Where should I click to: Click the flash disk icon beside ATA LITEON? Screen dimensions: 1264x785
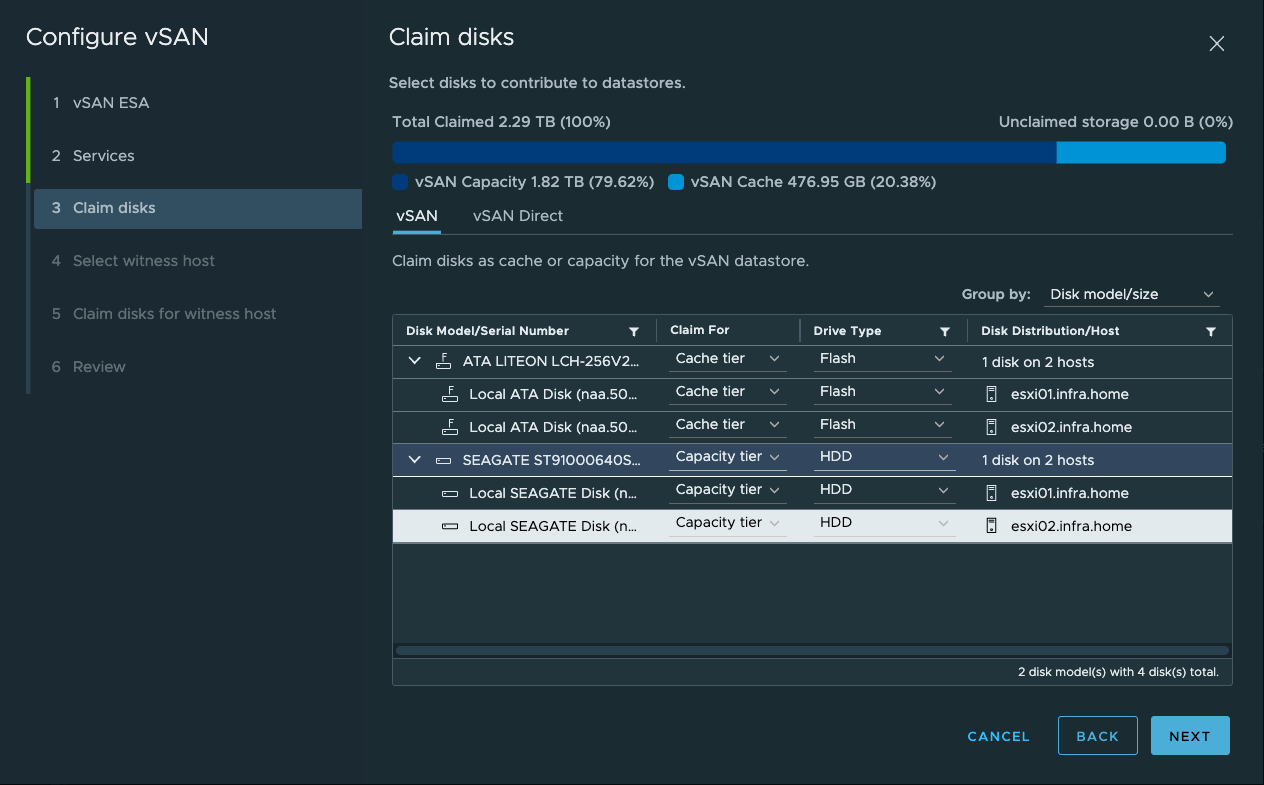[x=444, y=360]
